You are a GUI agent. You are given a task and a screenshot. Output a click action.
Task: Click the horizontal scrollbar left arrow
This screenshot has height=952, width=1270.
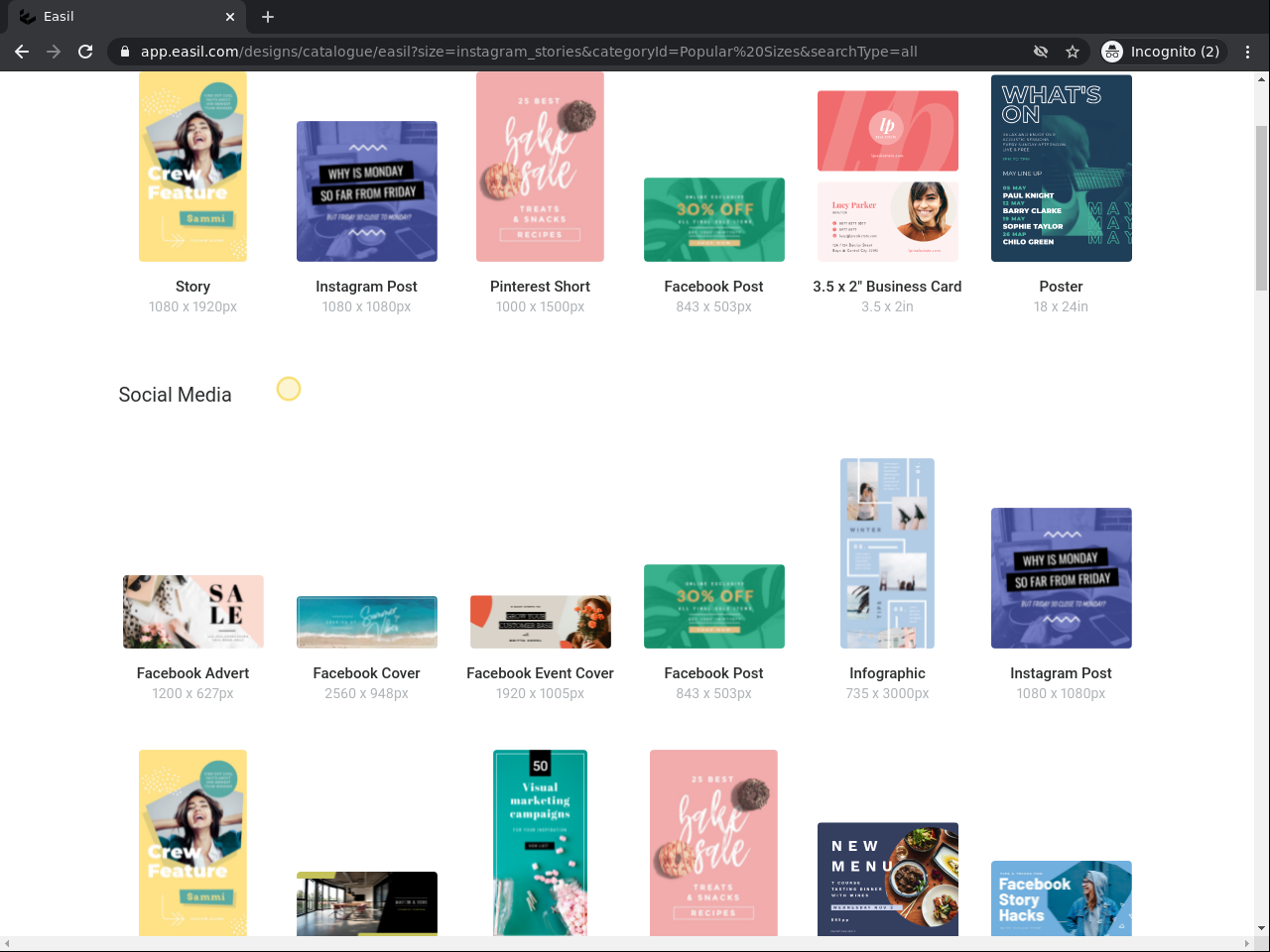pyautogui.click(x=7, y=943)
